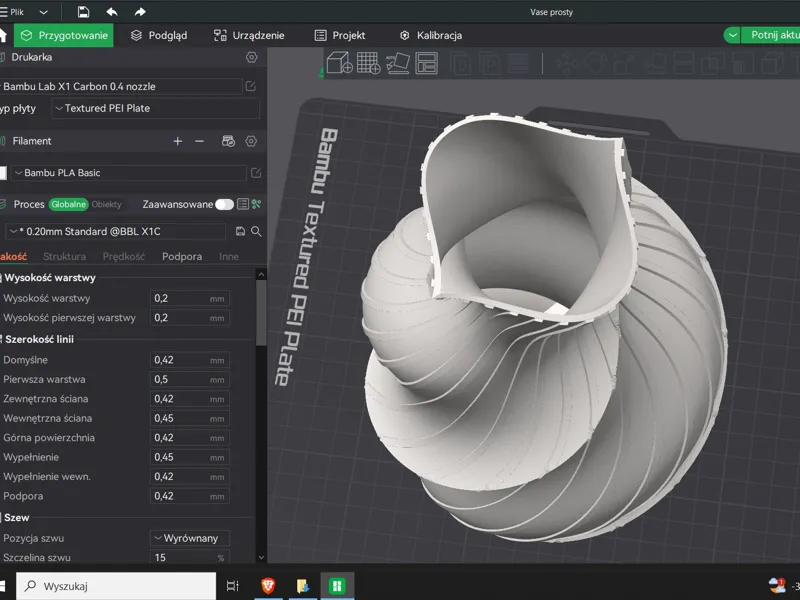Click the save icon in top bar
This screenshot has width=800, height=600.
point(83,12)
